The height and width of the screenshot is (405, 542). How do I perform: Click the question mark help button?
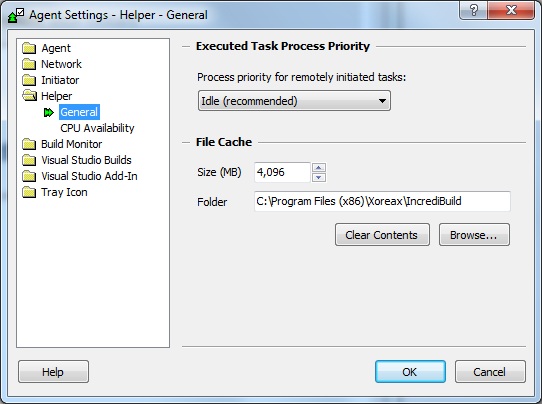(x=474, y=10)
